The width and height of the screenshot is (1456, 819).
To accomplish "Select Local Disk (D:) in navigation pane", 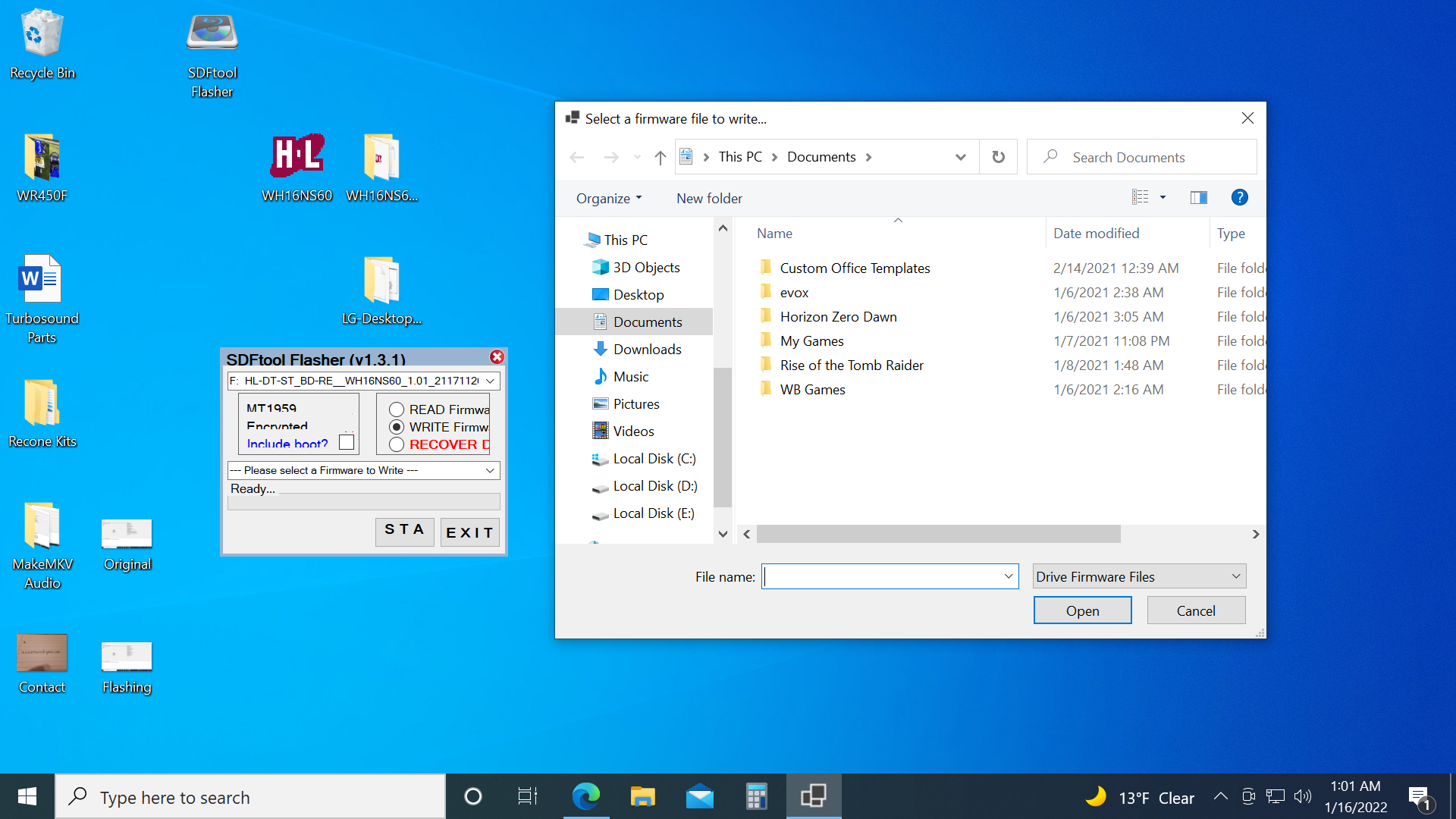I will tap(655, 485).
